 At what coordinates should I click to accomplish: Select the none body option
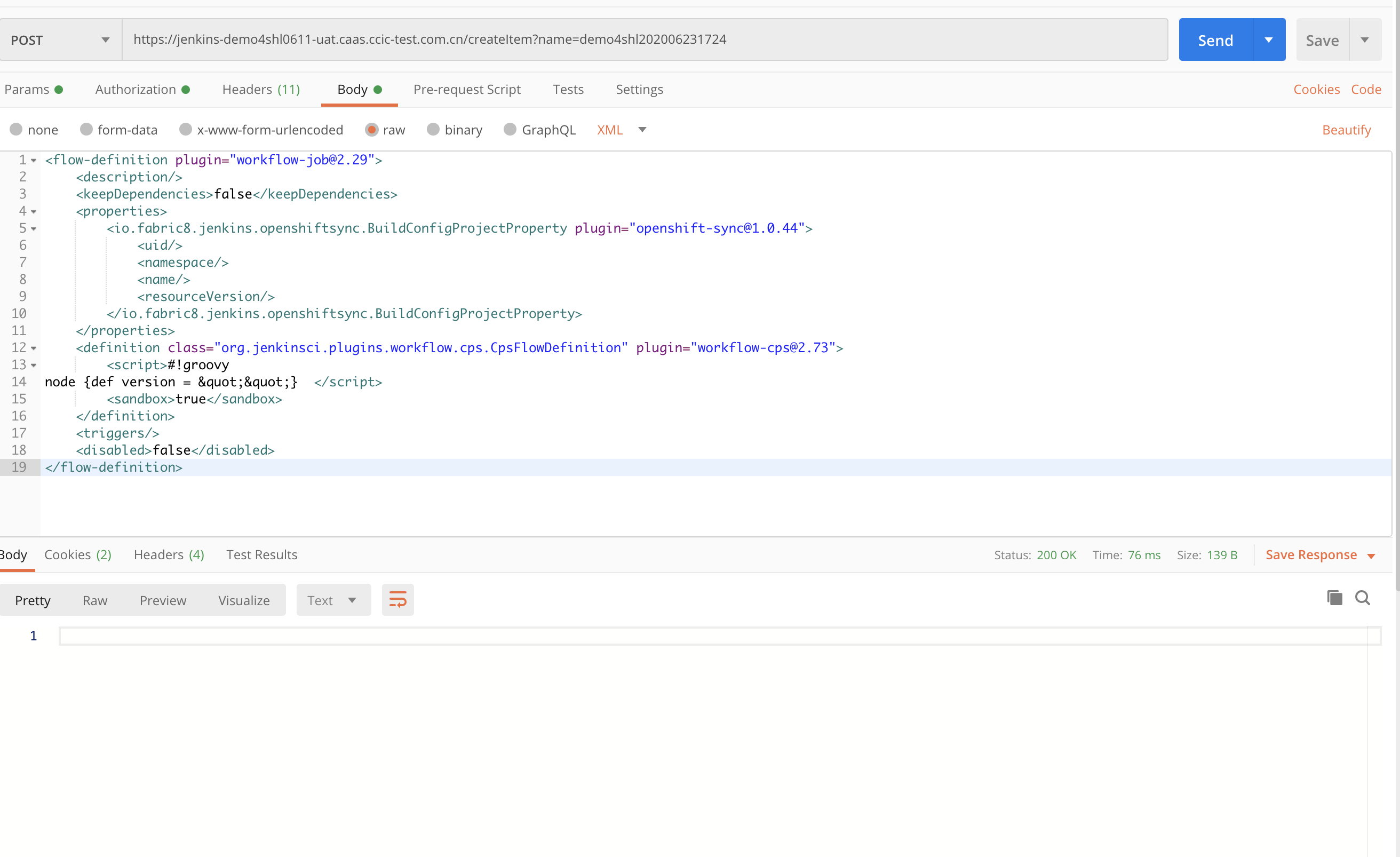[35, 130]
